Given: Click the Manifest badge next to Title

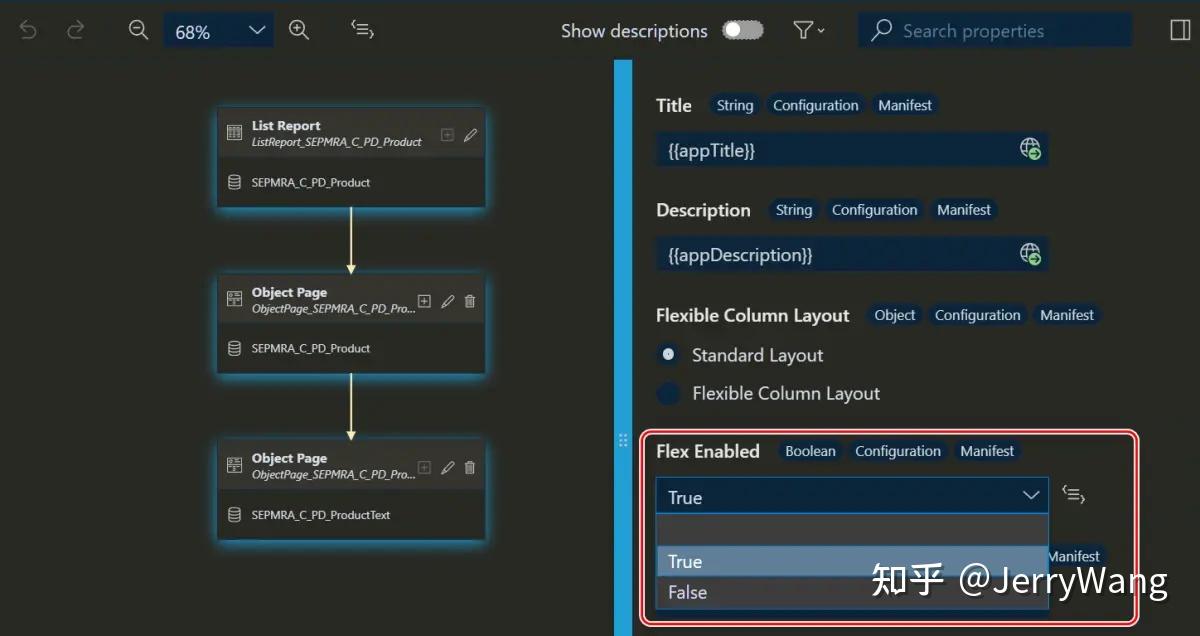Looking at the screenshot, I should tap(904, 104).
